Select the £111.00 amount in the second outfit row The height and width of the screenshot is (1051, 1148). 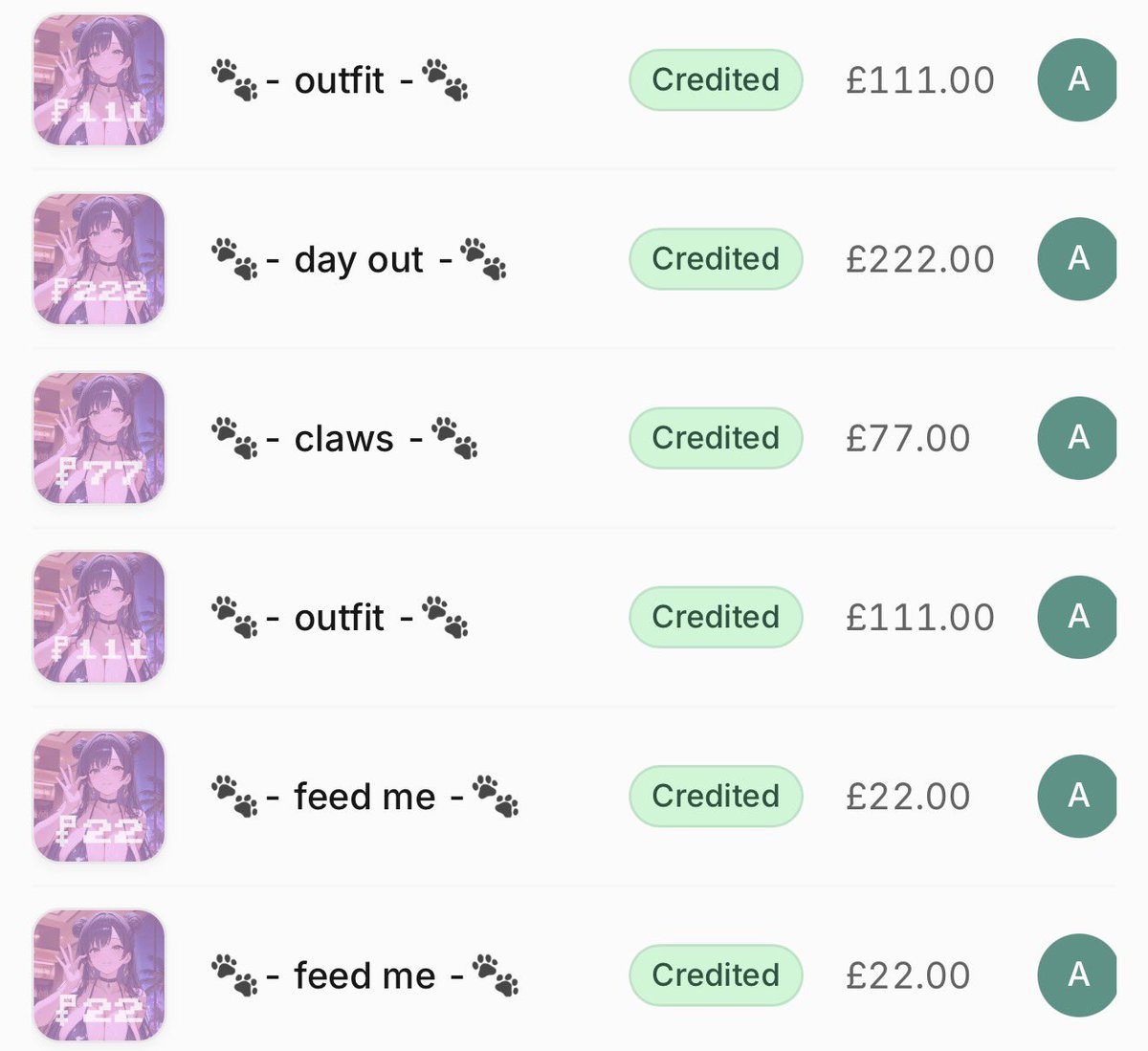[x=920, y=617]
